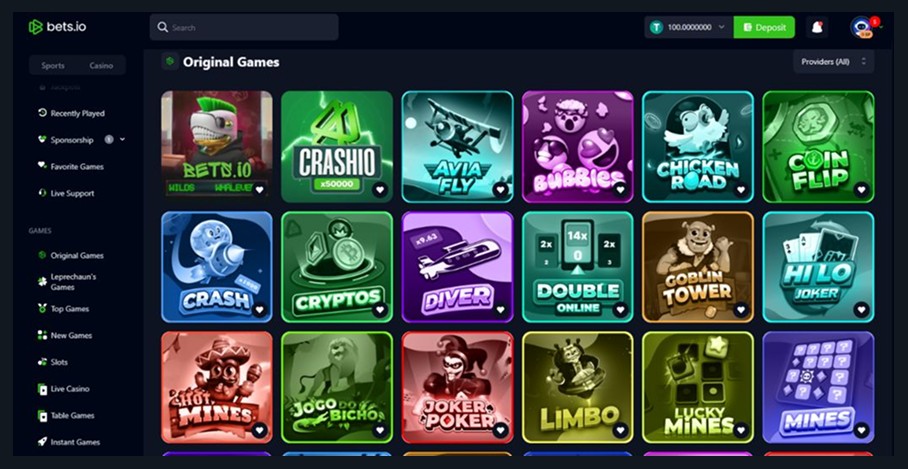Click the green Deposit button
908x469 pixels.
pos(764,27)
